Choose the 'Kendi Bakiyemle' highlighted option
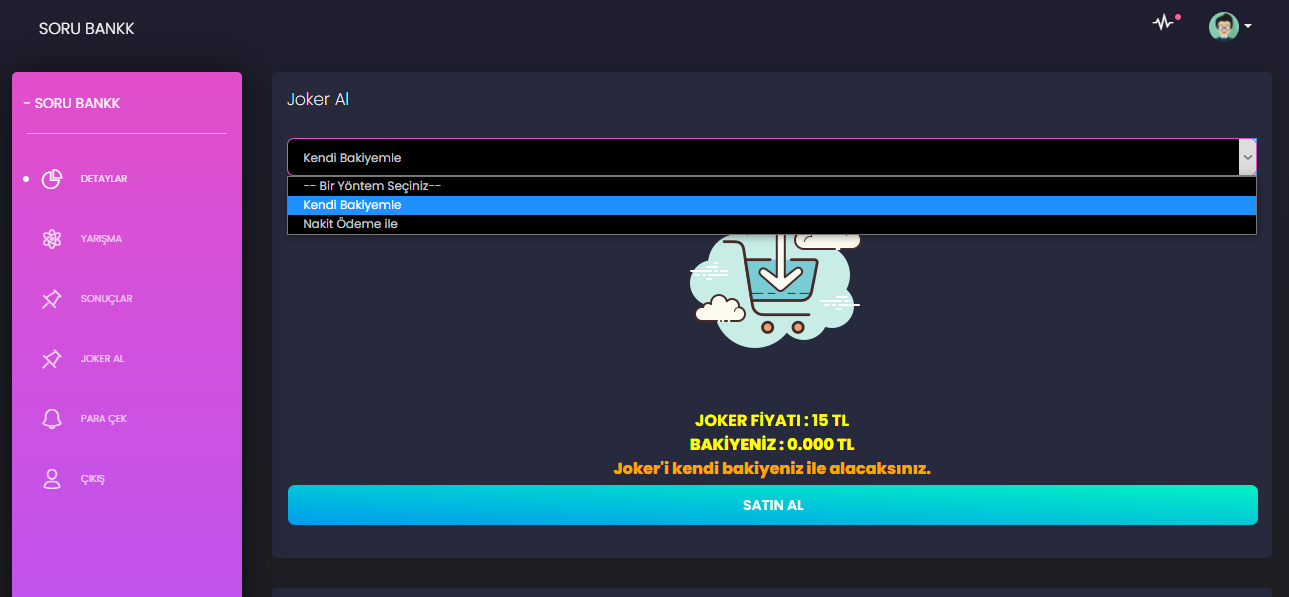This screenshot has height=597, width=1289. point(772,205)
